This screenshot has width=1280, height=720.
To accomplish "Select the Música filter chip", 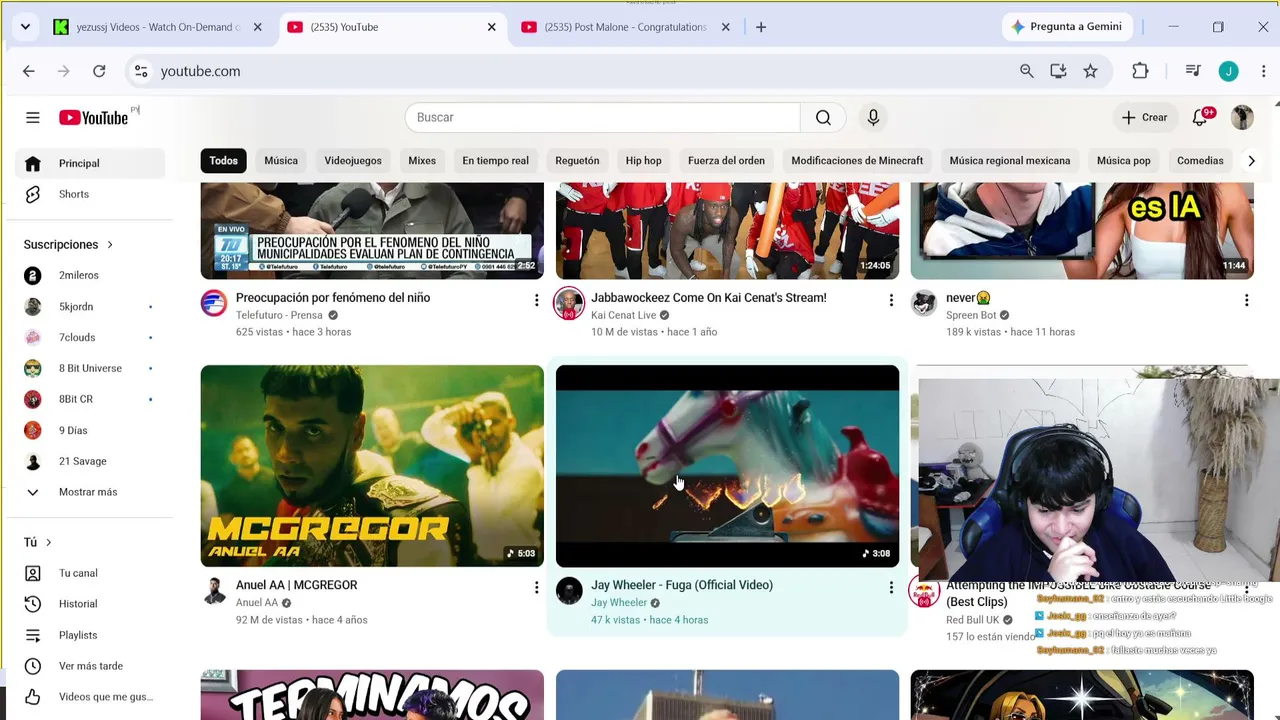I will point(281,161).
